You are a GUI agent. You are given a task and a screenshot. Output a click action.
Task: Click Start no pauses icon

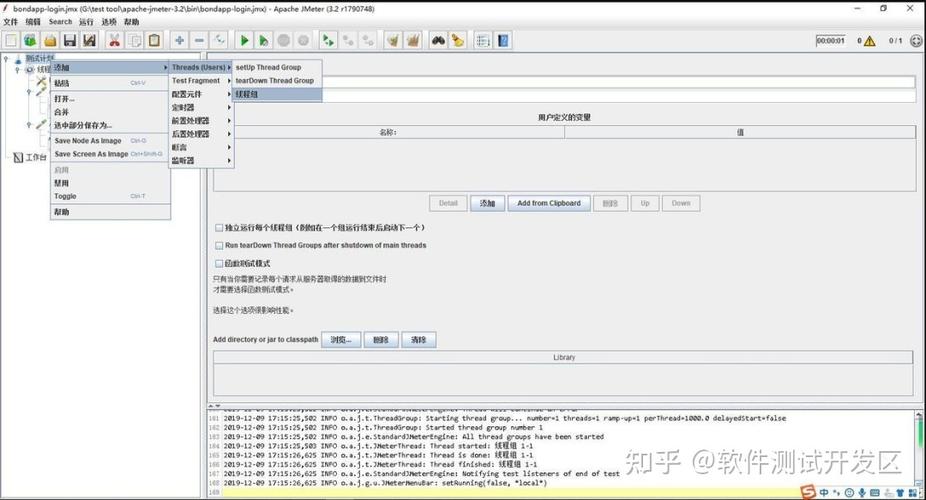(263, 40)
